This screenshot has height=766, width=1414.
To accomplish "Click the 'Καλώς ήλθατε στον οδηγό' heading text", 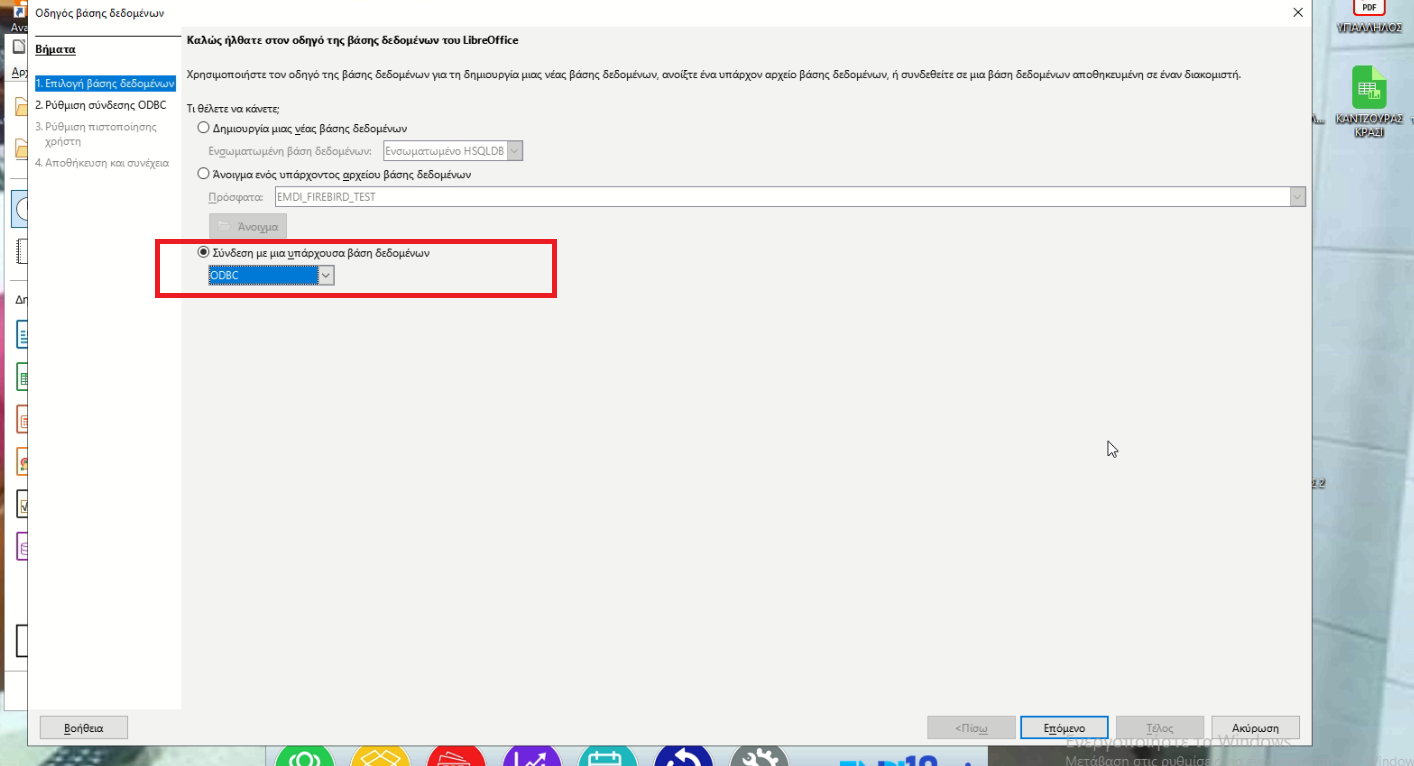I will [352, 40].
